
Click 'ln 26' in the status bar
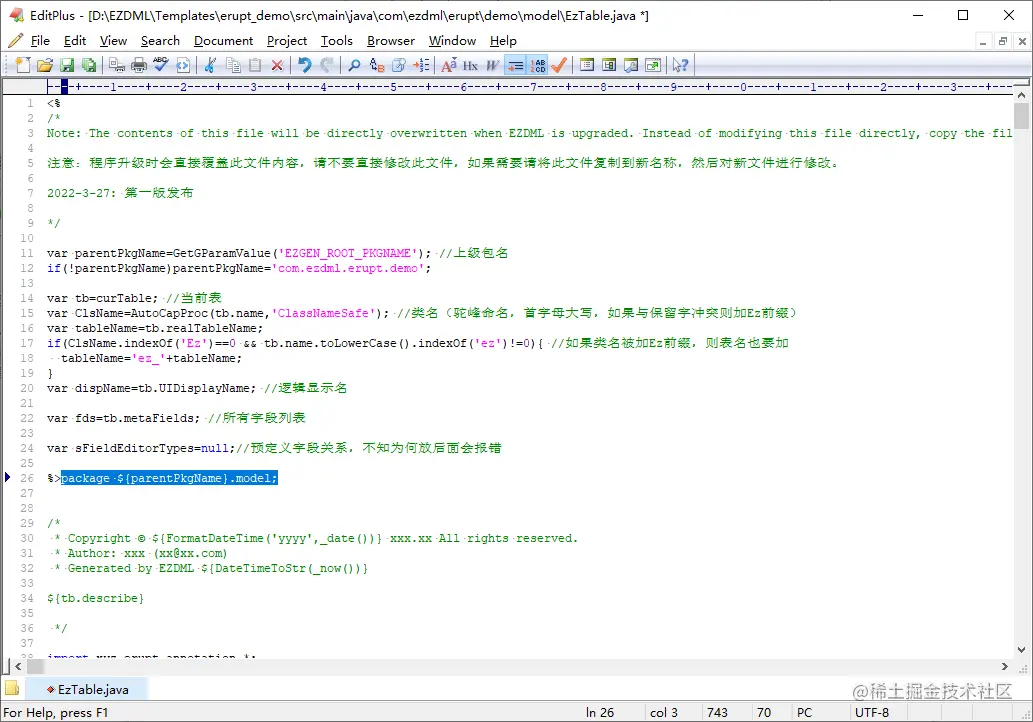pyautogui.click(x=600, y=712)
